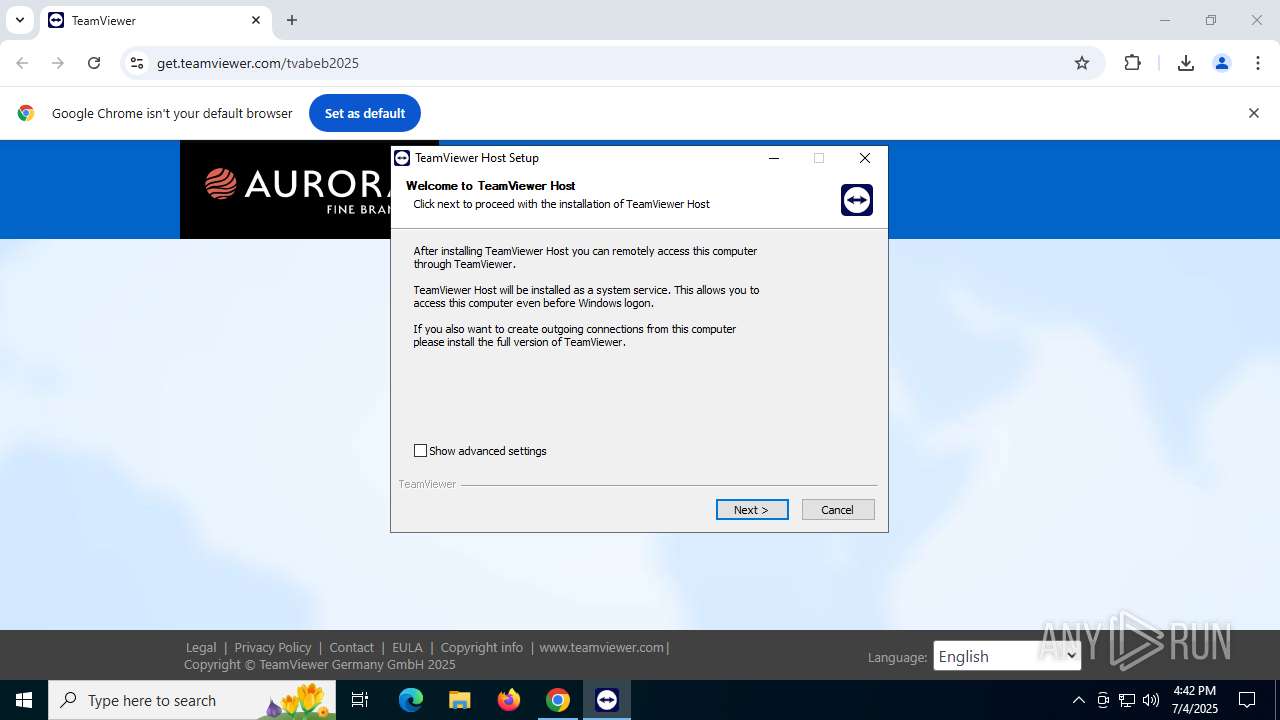Go back in Chrome browser
Screen dimensions: 1280x720
[x=22, y=63]
